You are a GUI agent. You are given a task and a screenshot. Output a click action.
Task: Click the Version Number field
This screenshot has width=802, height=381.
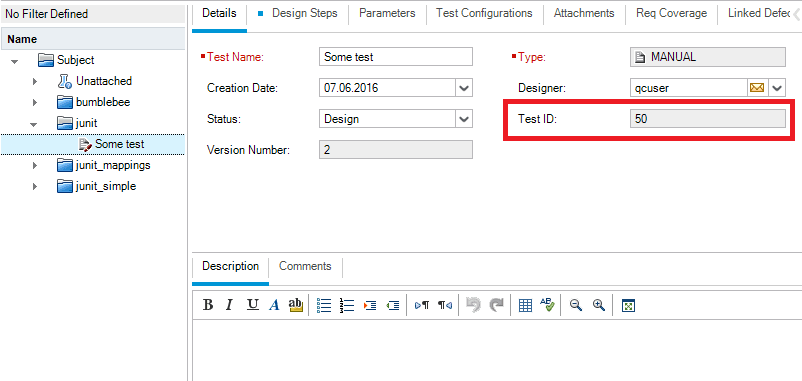[x=396, y=150]
